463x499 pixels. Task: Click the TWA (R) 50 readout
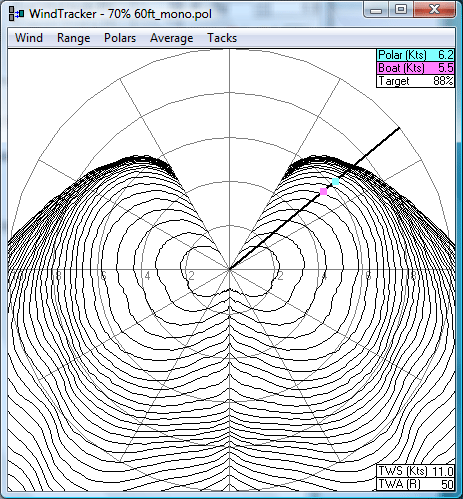[x=416, y=484]
